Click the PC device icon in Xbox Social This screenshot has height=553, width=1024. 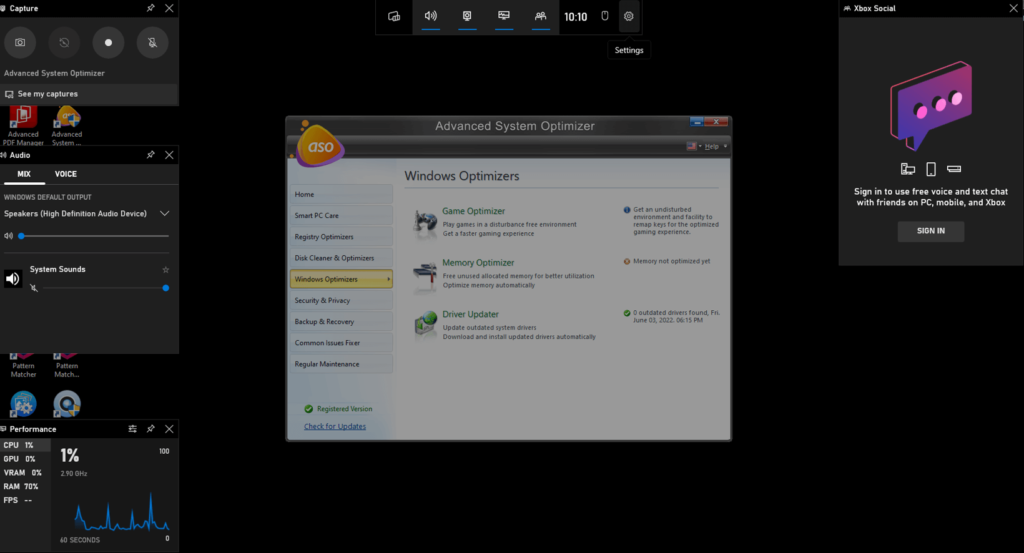point(908,169)
